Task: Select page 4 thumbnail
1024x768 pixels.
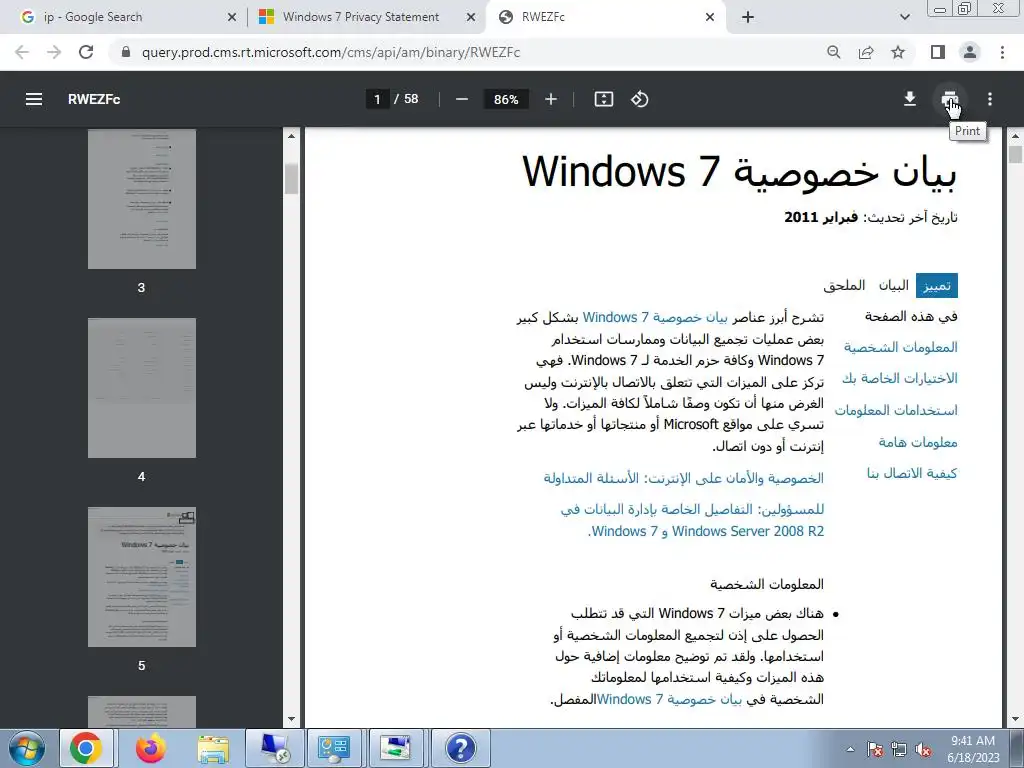Action: coord(142,388)
